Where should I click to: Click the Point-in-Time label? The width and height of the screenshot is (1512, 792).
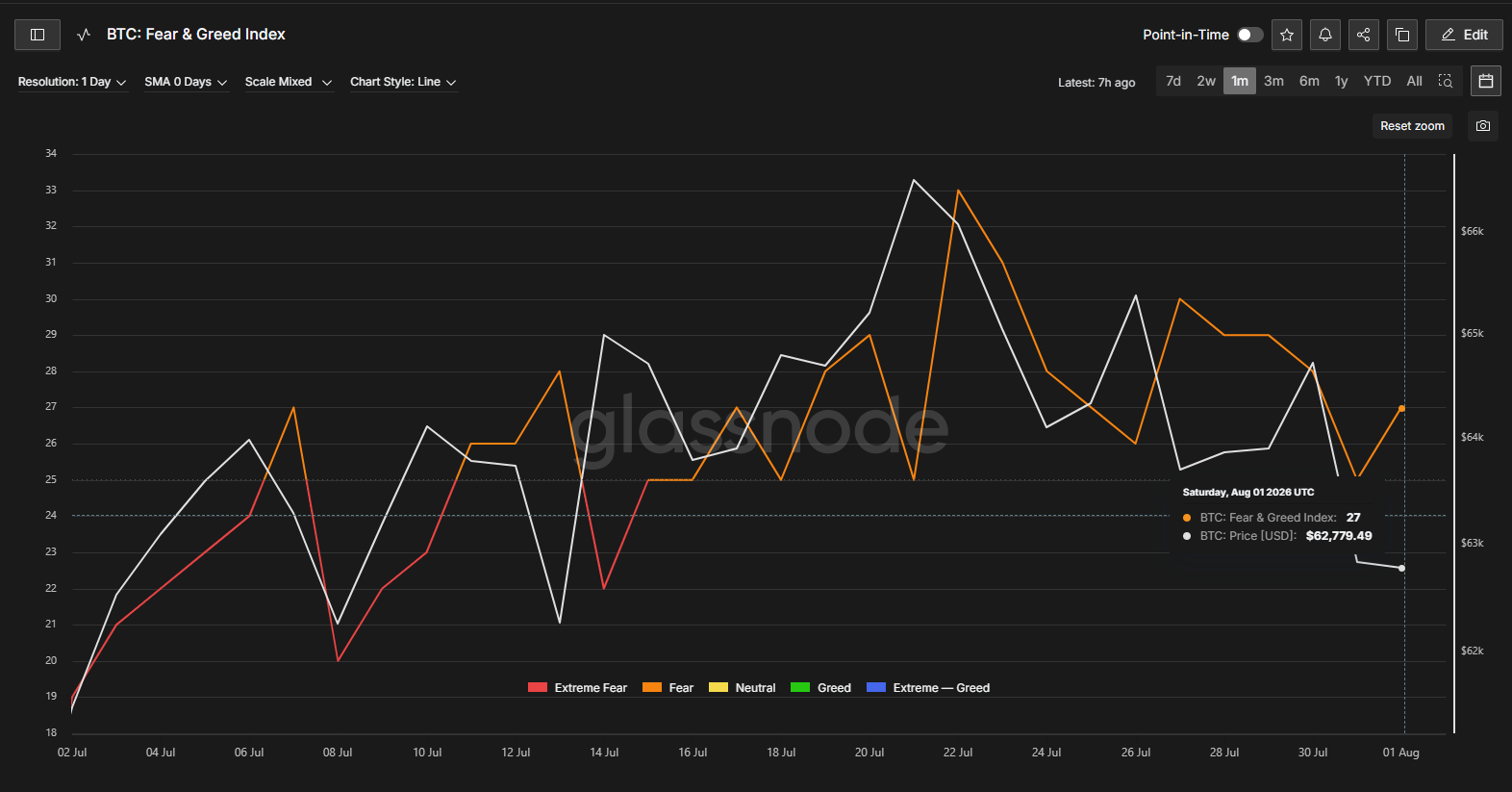[x=1186, y=35]
